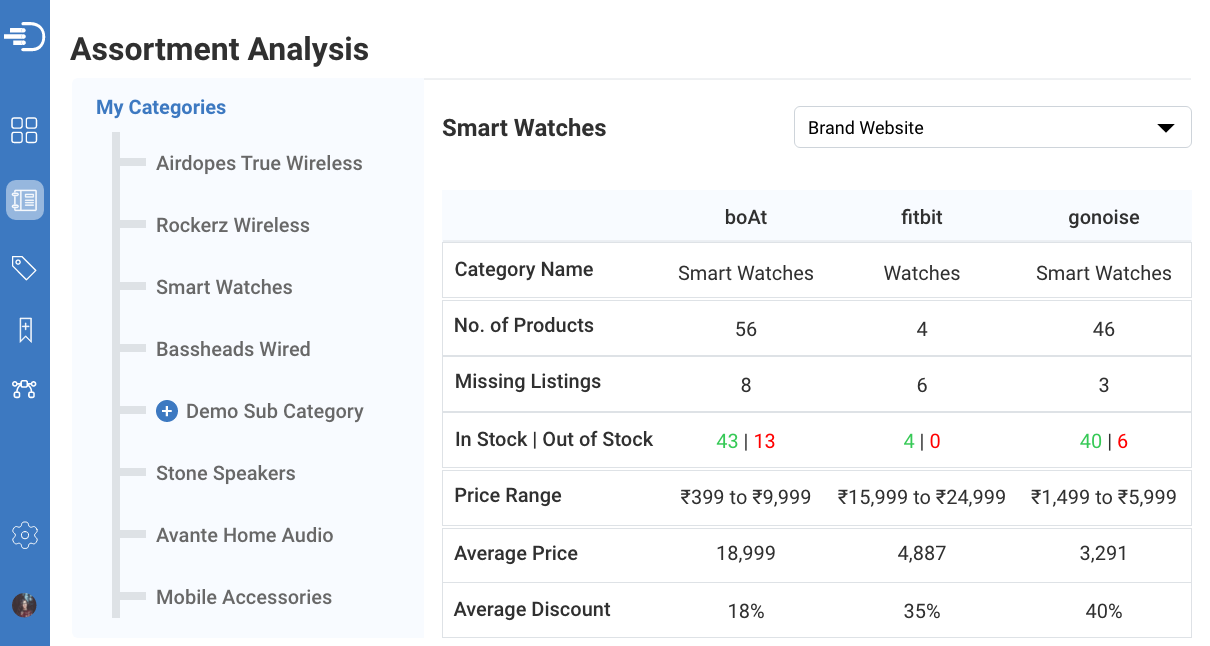Select Mobile Accessories from My Categories
The height and width of the screenshot is (646, 1210).
pyautogui.click(x=244, y=597)
